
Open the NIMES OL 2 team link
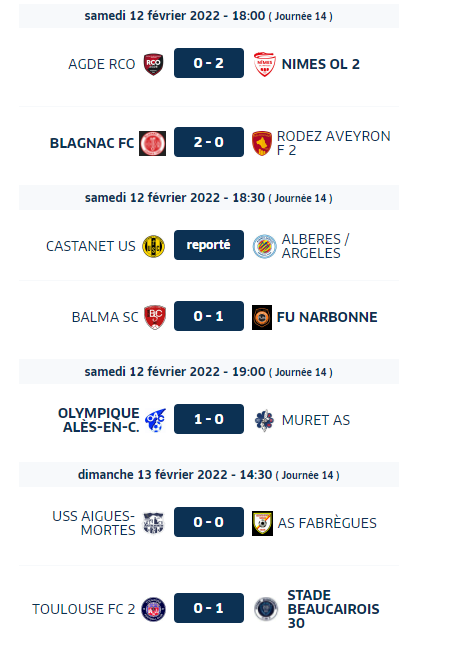click(321, 64)
